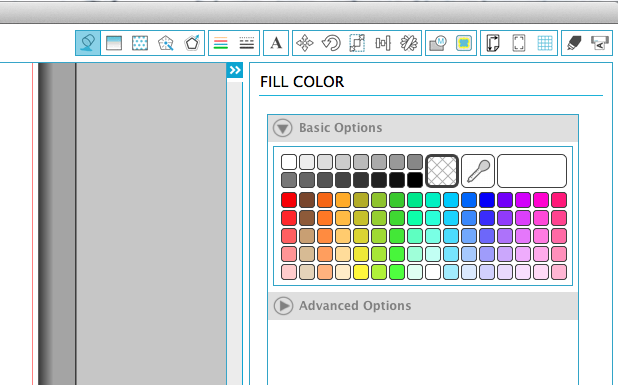Pick the sky blue swatch in the top color row
The image size is (618, 385).
pyautogui.click(x=451, y=200)
